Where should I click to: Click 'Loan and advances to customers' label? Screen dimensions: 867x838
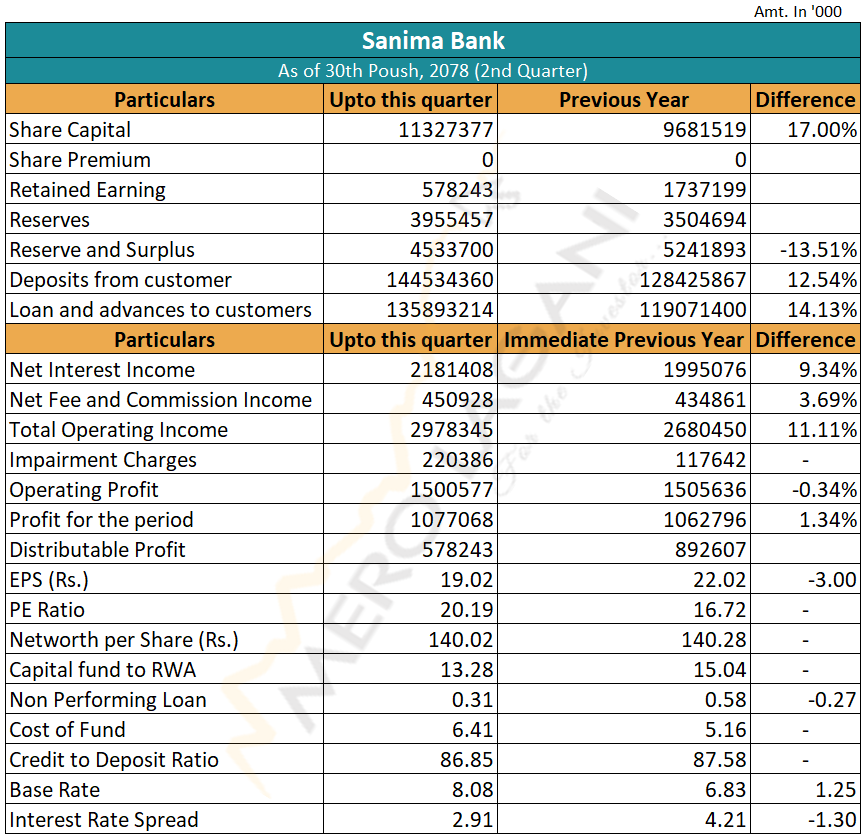[x=161, y=310]
